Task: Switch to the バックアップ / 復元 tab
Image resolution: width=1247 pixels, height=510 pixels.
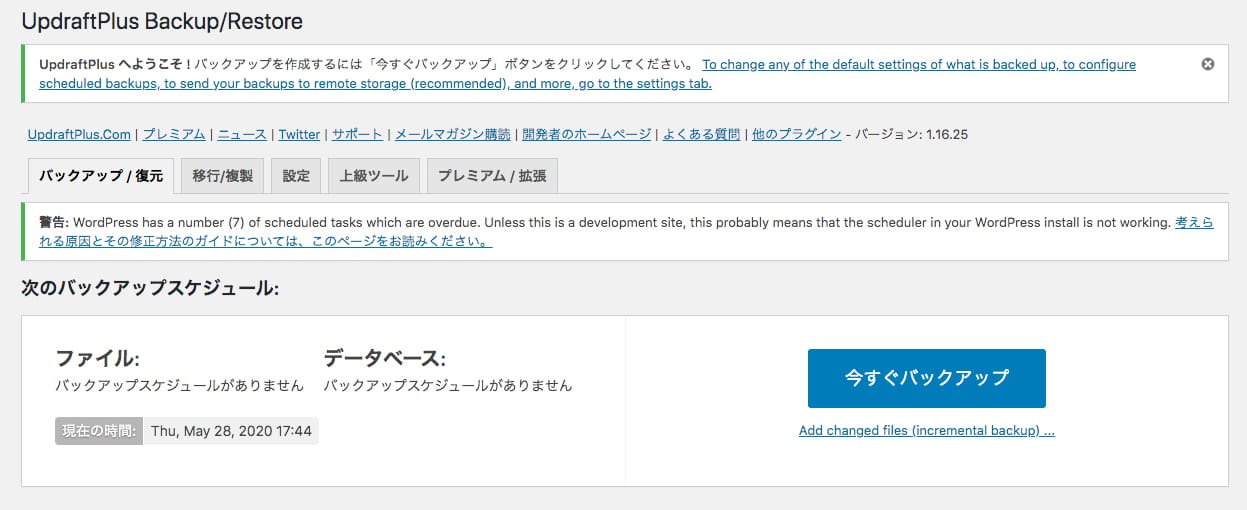Action: (101, 175)
